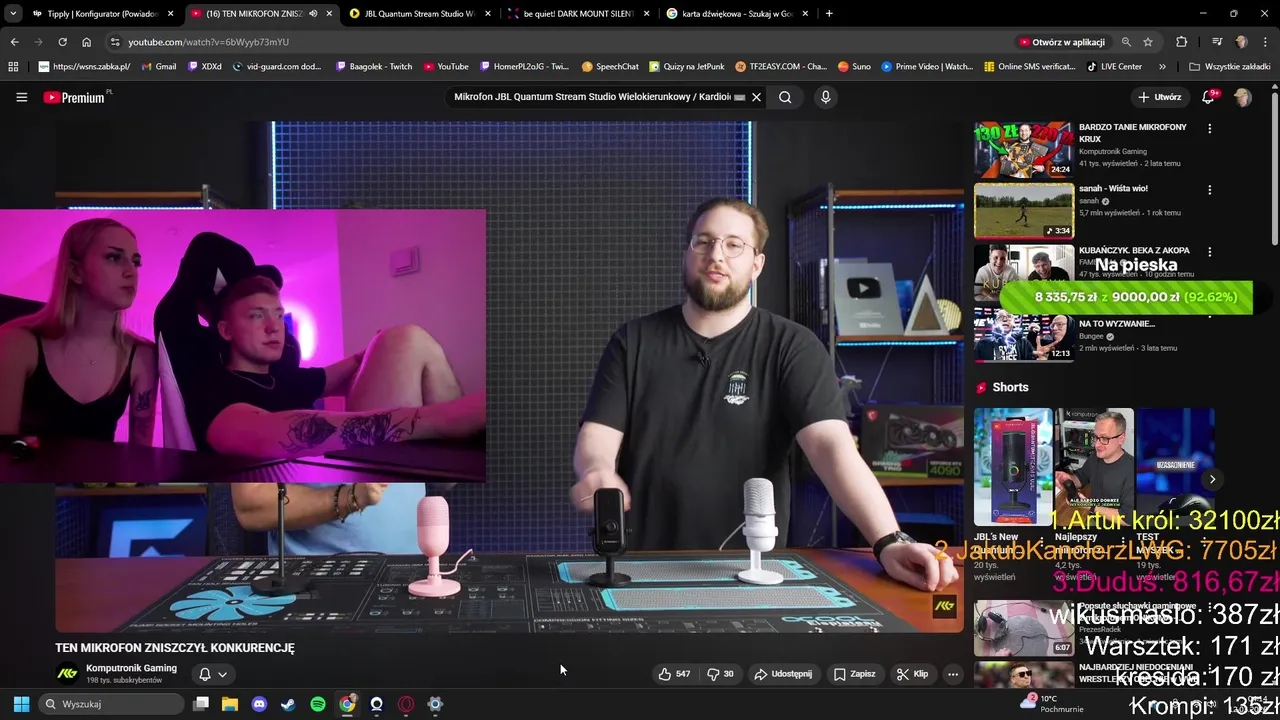Viewport: 1280px width, 720px height.
Task: Switch to JBL Quantum Stream Studio tab
Action: 420,14
